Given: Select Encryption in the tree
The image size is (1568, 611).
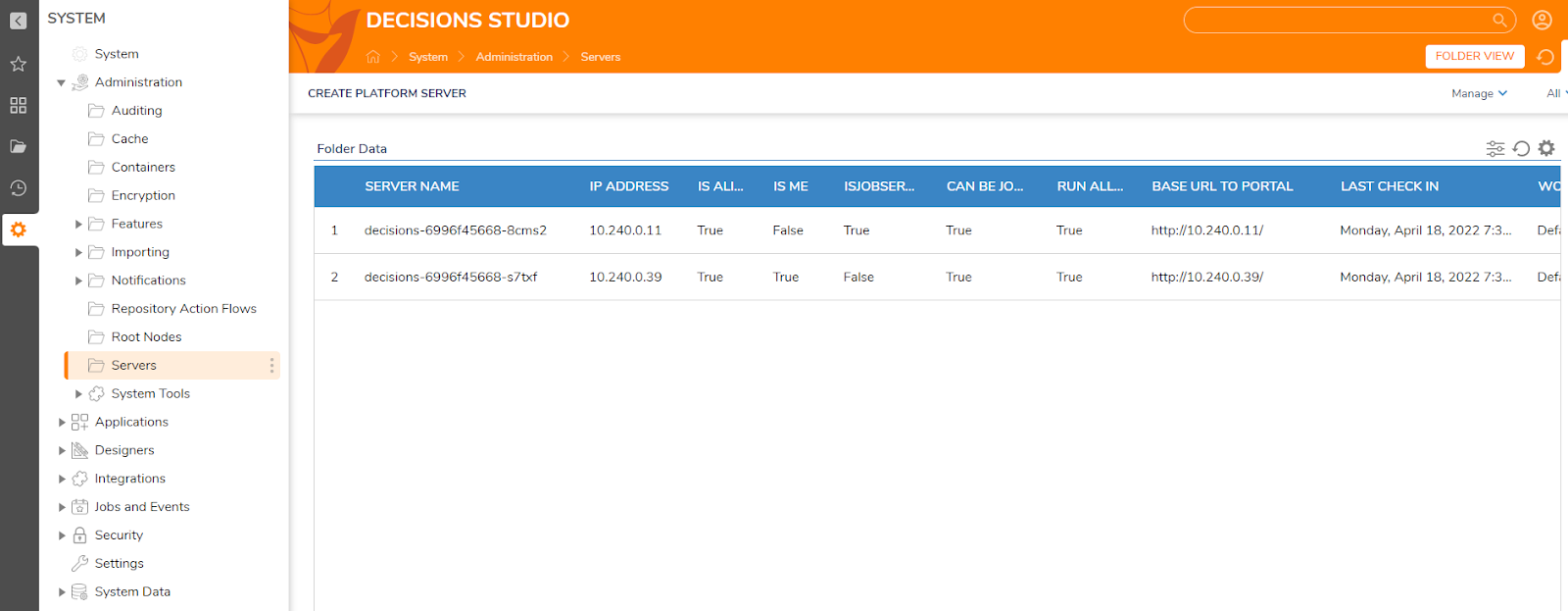Looking at the screenshot, I should pos(143,196).
